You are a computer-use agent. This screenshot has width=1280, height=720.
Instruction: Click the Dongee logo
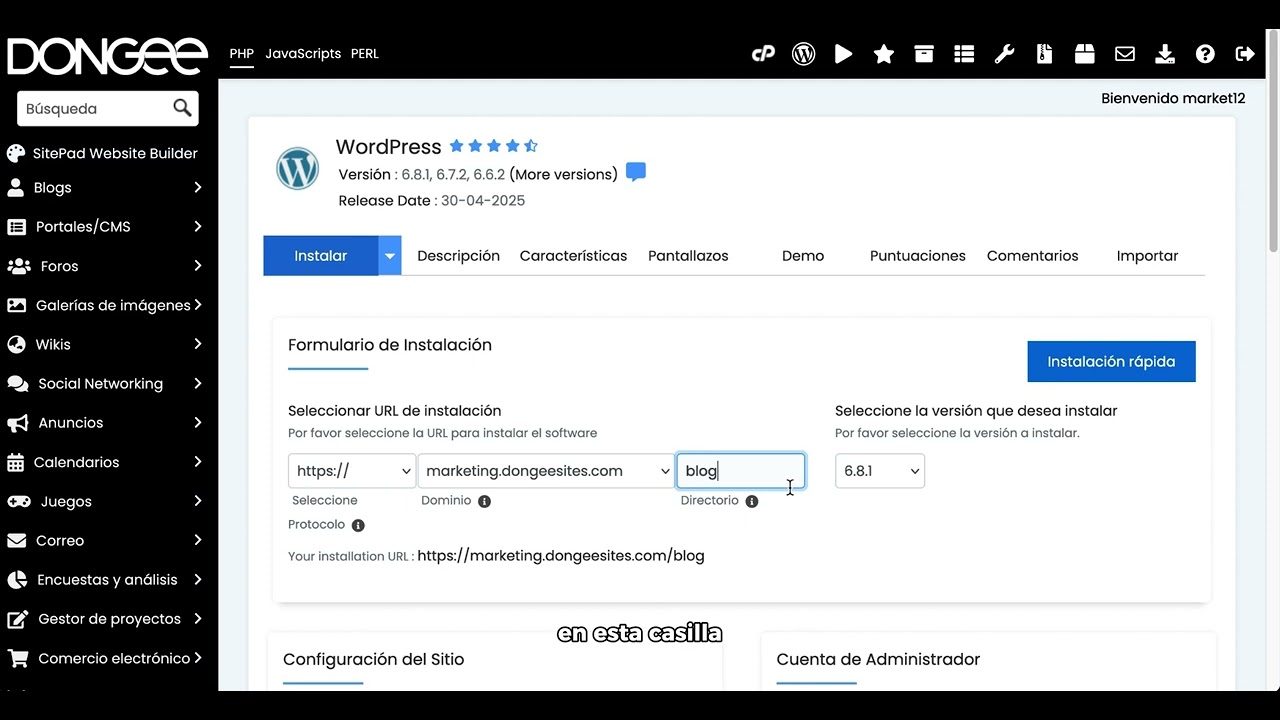108,56
